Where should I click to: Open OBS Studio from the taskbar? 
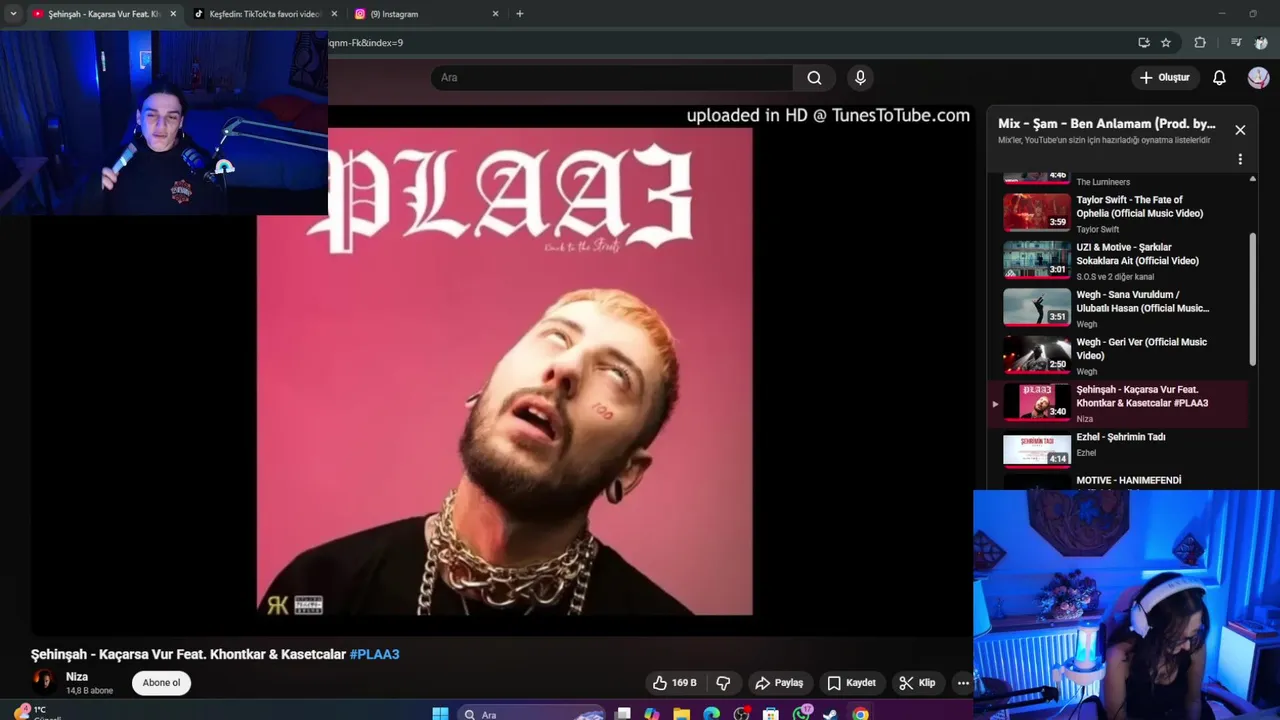tap(741, 713)
